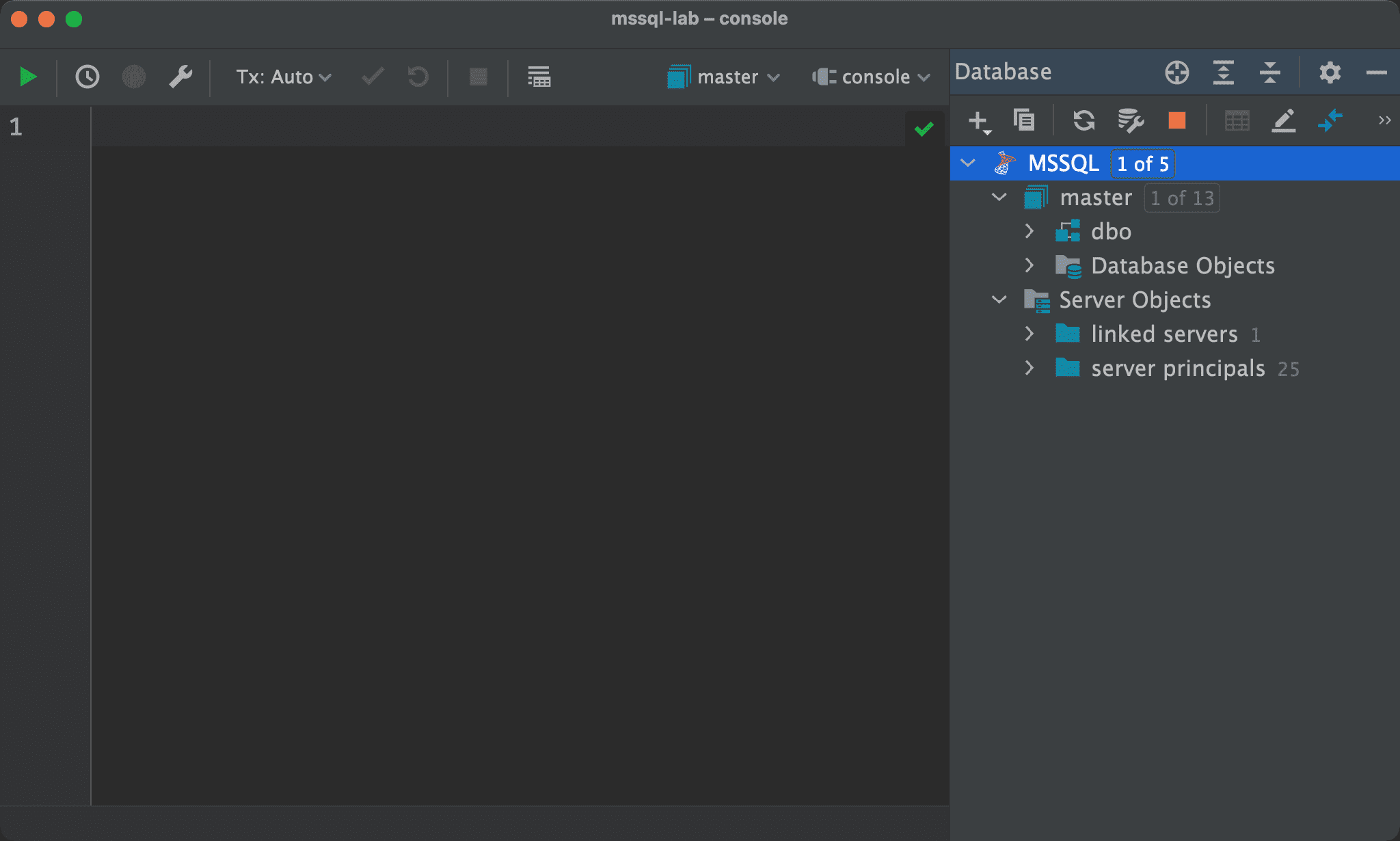Expand all nodes in Database panel
Screen dimensions: 1400x841
point(1223,72)
